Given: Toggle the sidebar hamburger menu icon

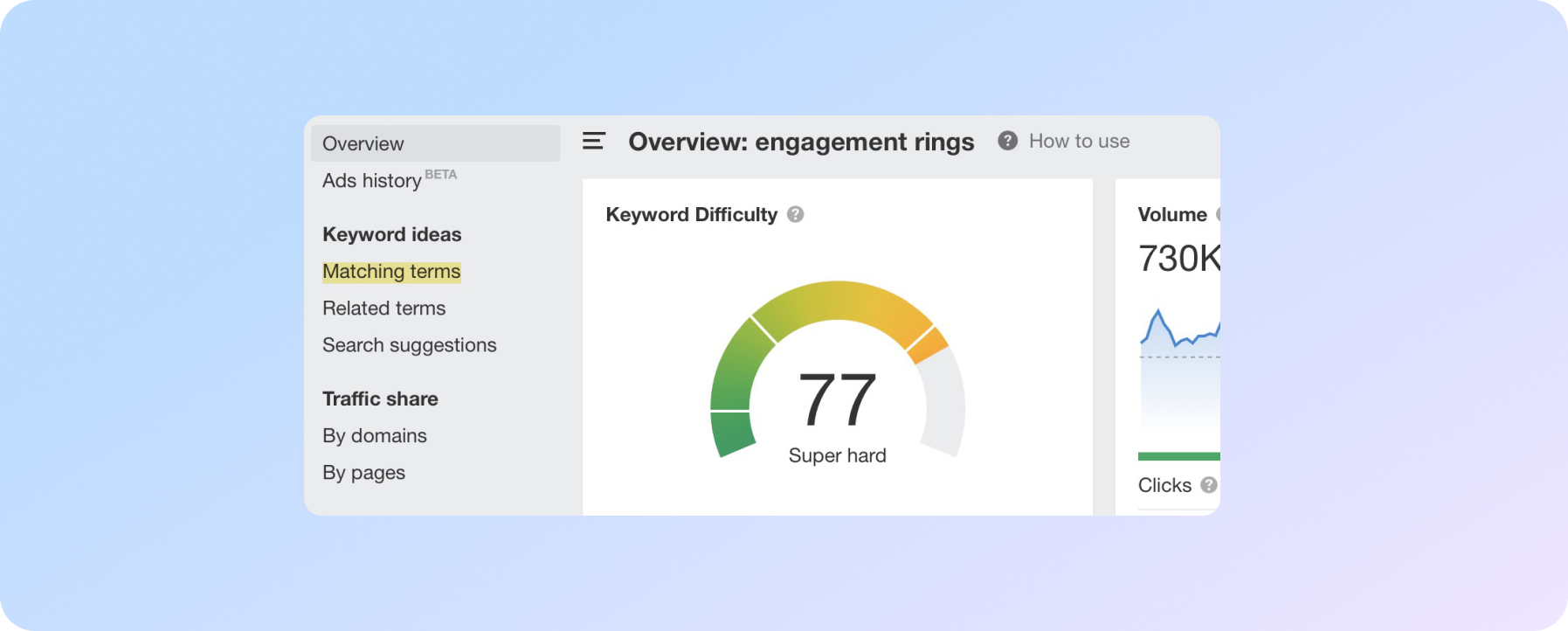Looking at the screenshot, I should point(594,141).
